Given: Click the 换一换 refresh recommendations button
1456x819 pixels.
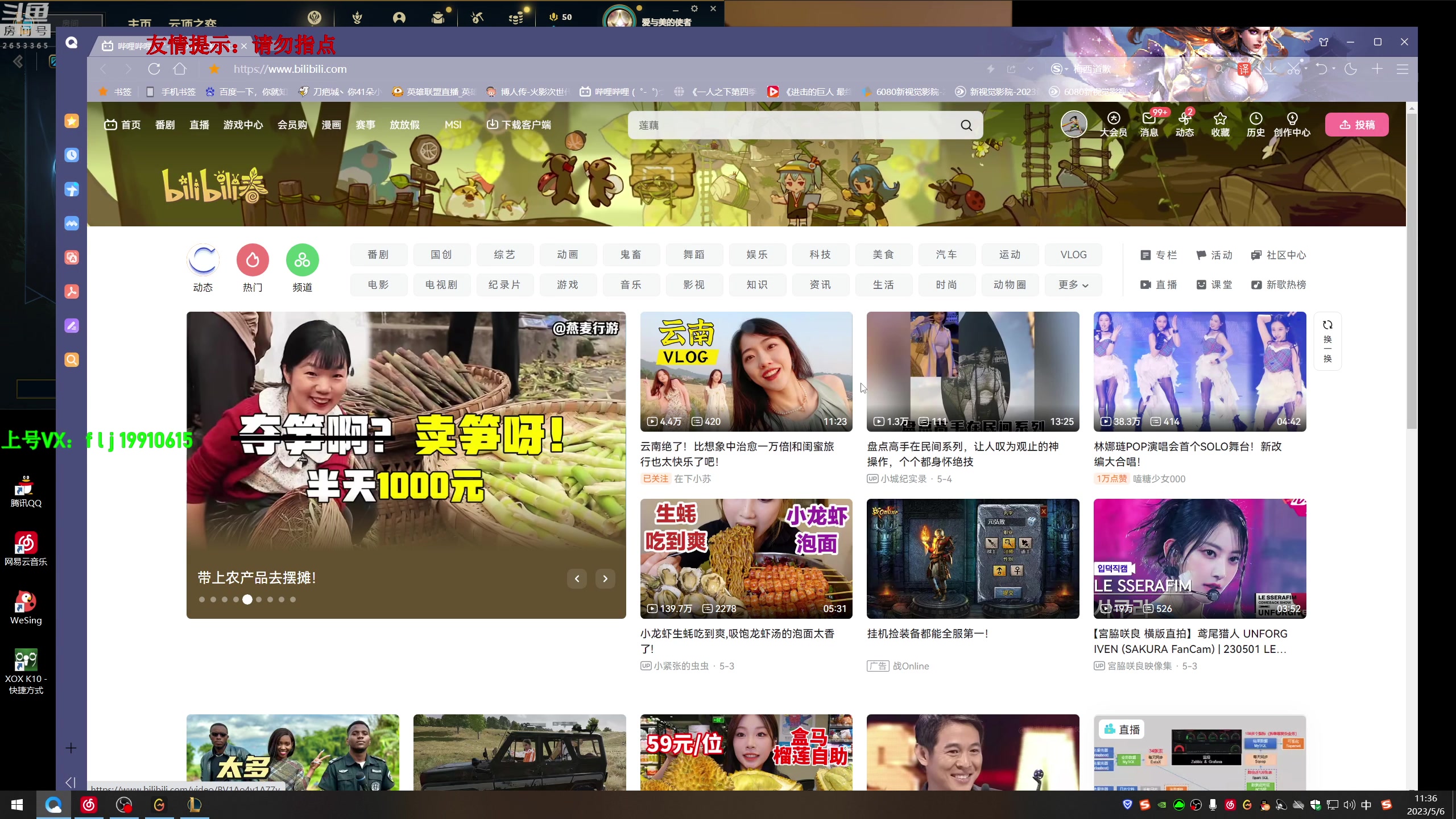Looking at the screenshot, I should pyautogui.click(x=1327, y=341).
